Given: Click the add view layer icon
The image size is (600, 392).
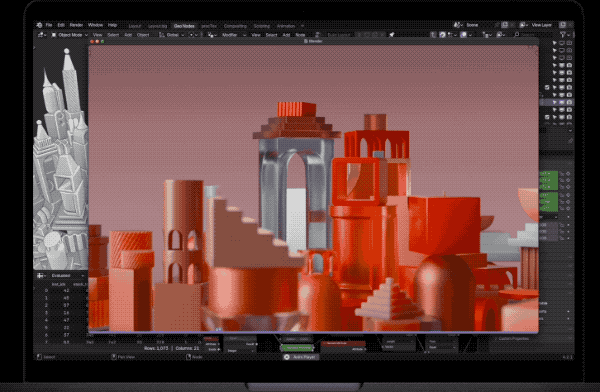Looking at the screenshot, I should pyautogui.click(x=562, y=25).
